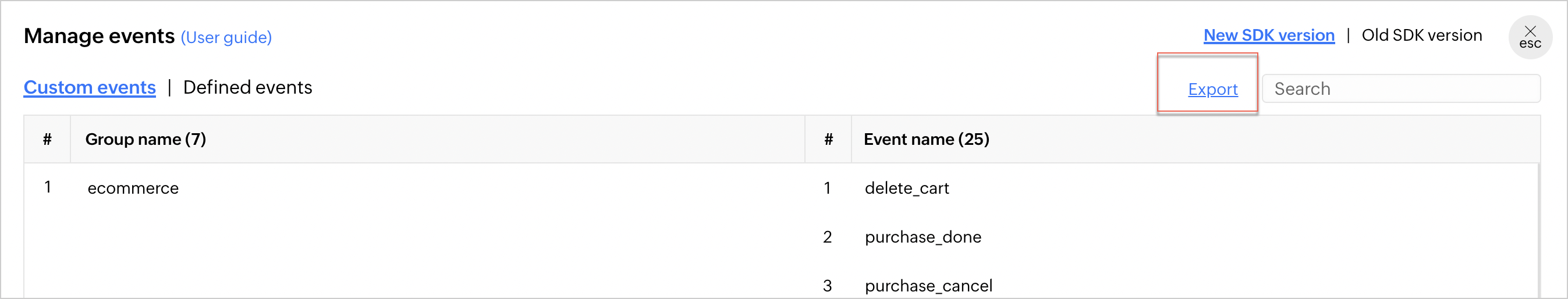
Task: Close the Manage events dialog with esc
Action: pyautogui.click(x=1529, y=37)
